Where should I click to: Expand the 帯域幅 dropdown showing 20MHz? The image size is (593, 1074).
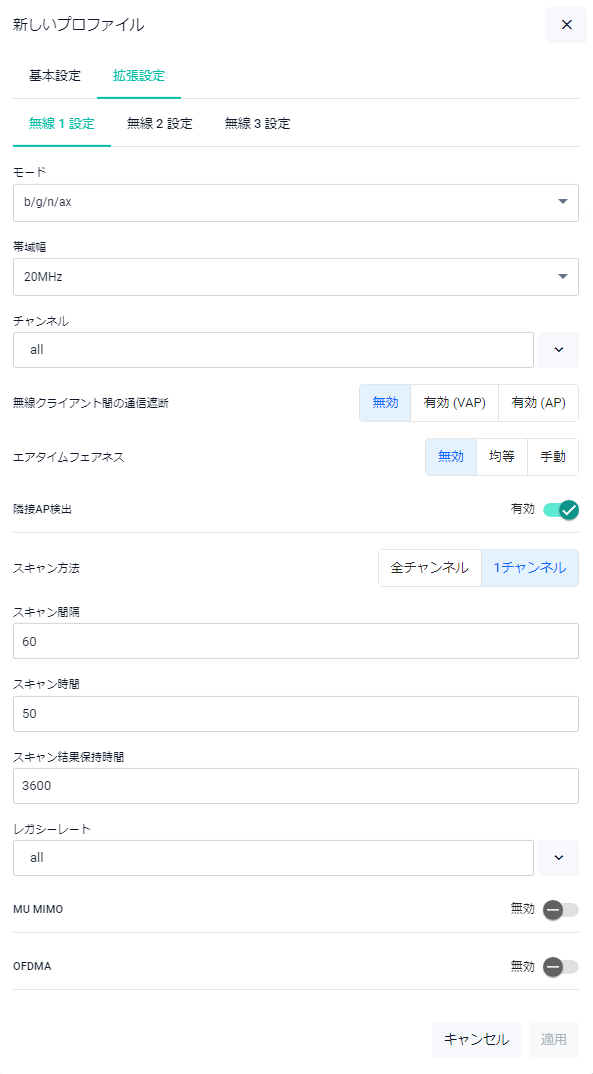coord(296,277)
